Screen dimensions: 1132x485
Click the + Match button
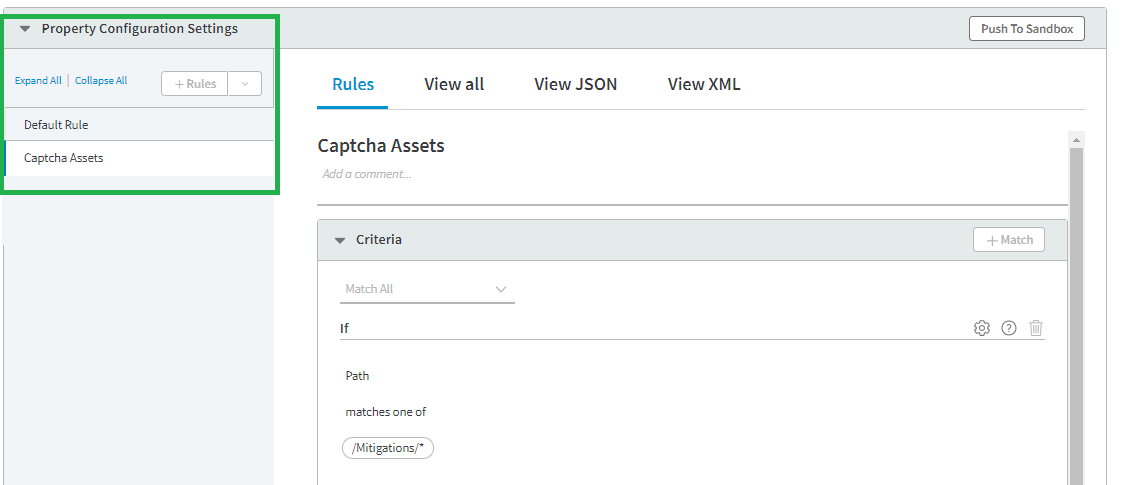[x=1009, y=240]
